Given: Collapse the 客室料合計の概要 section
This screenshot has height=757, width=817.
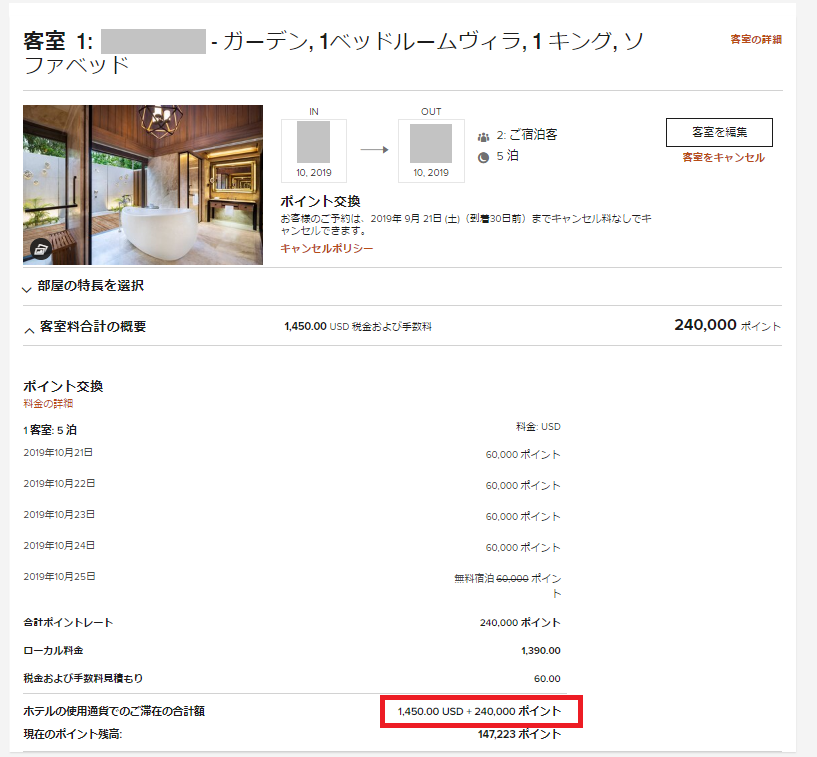Looking at the screenshot, I should [x=85, y=327].
